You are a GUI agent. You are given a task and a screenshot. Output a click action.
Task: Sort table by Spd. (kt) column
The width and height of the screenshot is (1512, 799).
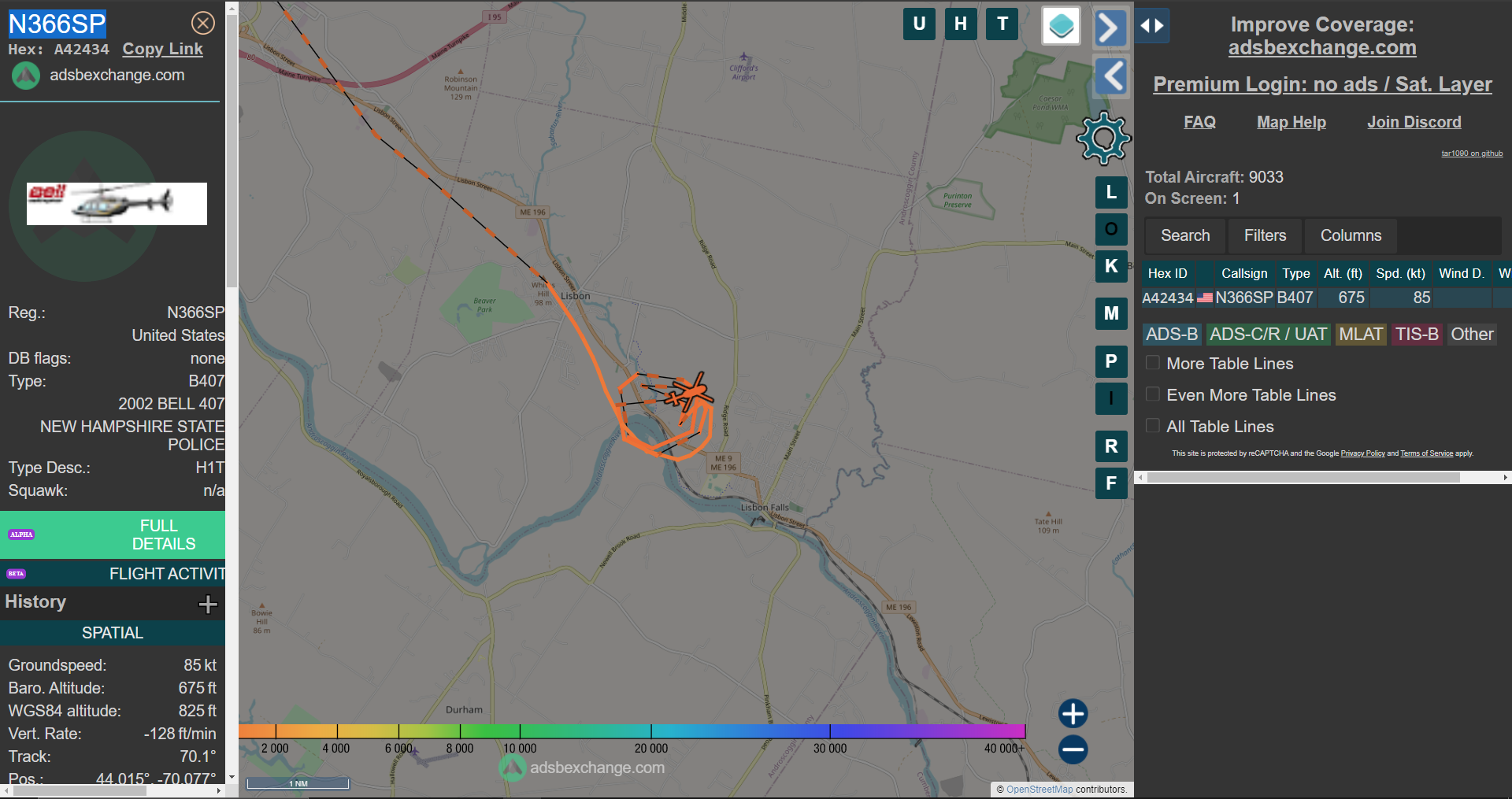point(1400,273)
